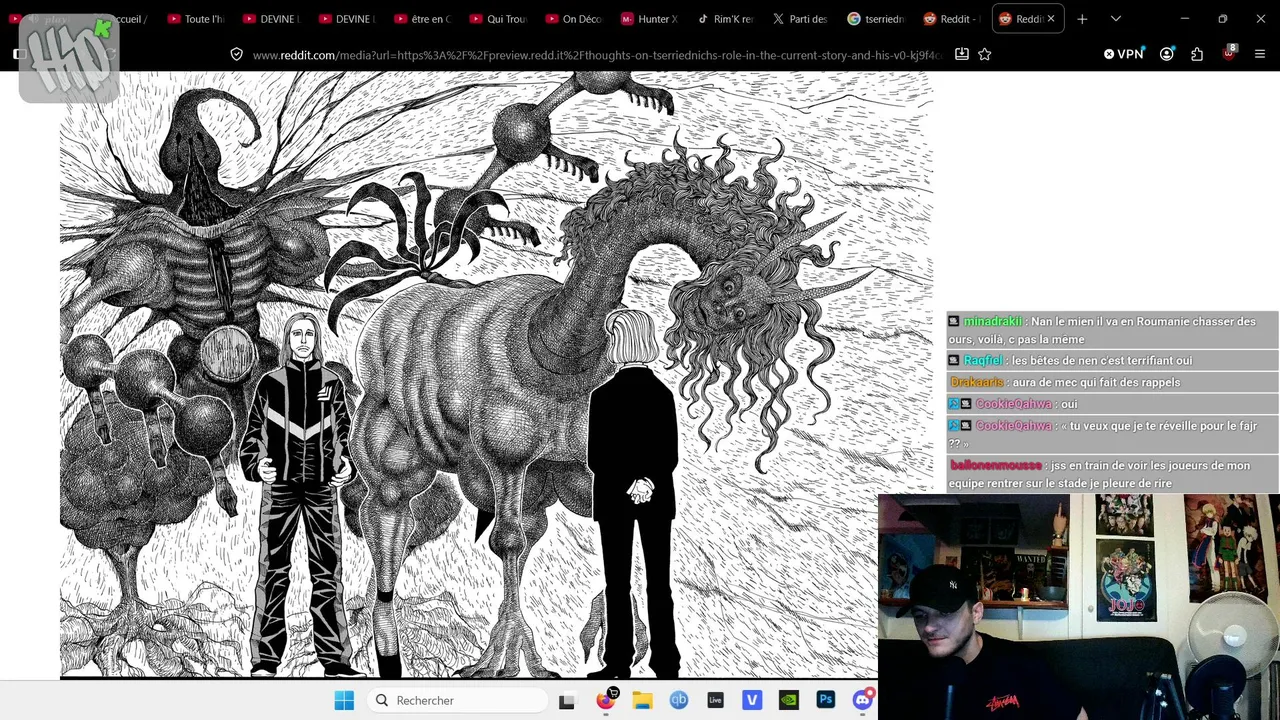Click the message 'les bêtes de nen c'est terrifiant oui'
The width and height of the screenshot is (1280, 720).
coord(1102,360)
